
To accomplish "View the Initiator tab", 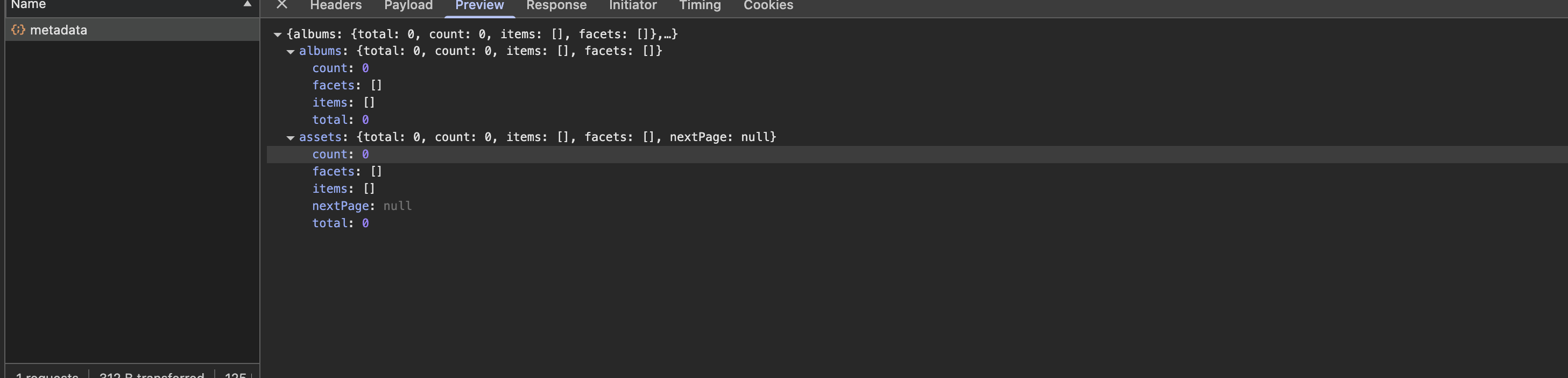I will 633,5.
